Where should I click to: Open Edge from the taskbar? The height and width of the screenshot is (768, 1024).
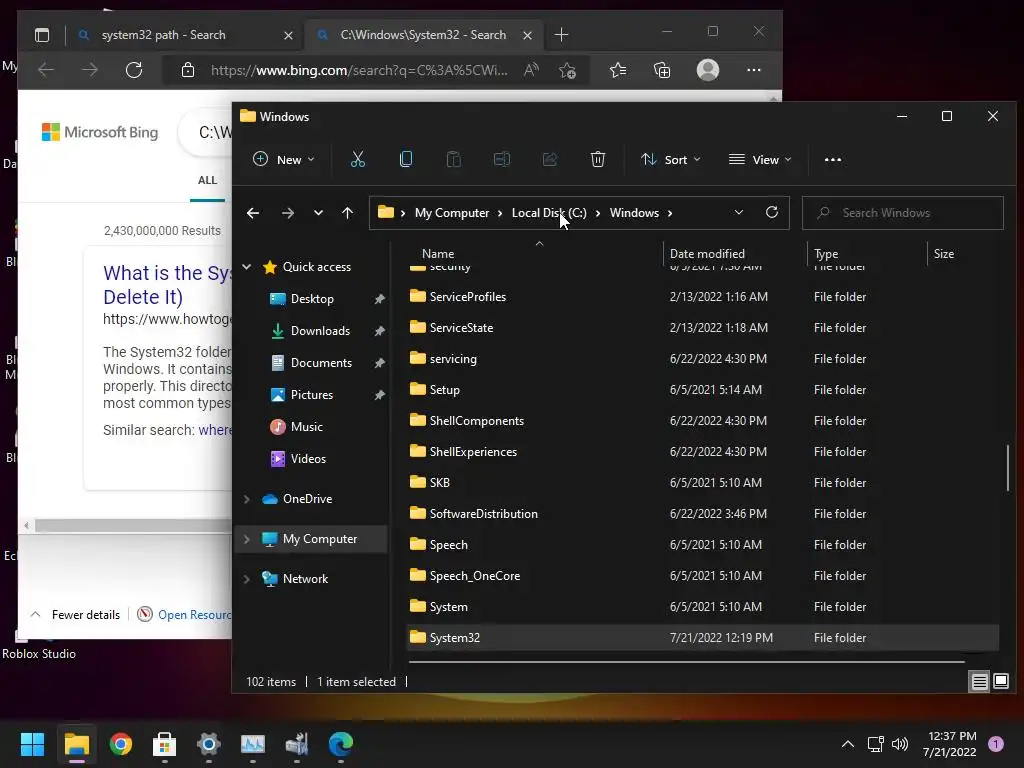pos(340,744)
